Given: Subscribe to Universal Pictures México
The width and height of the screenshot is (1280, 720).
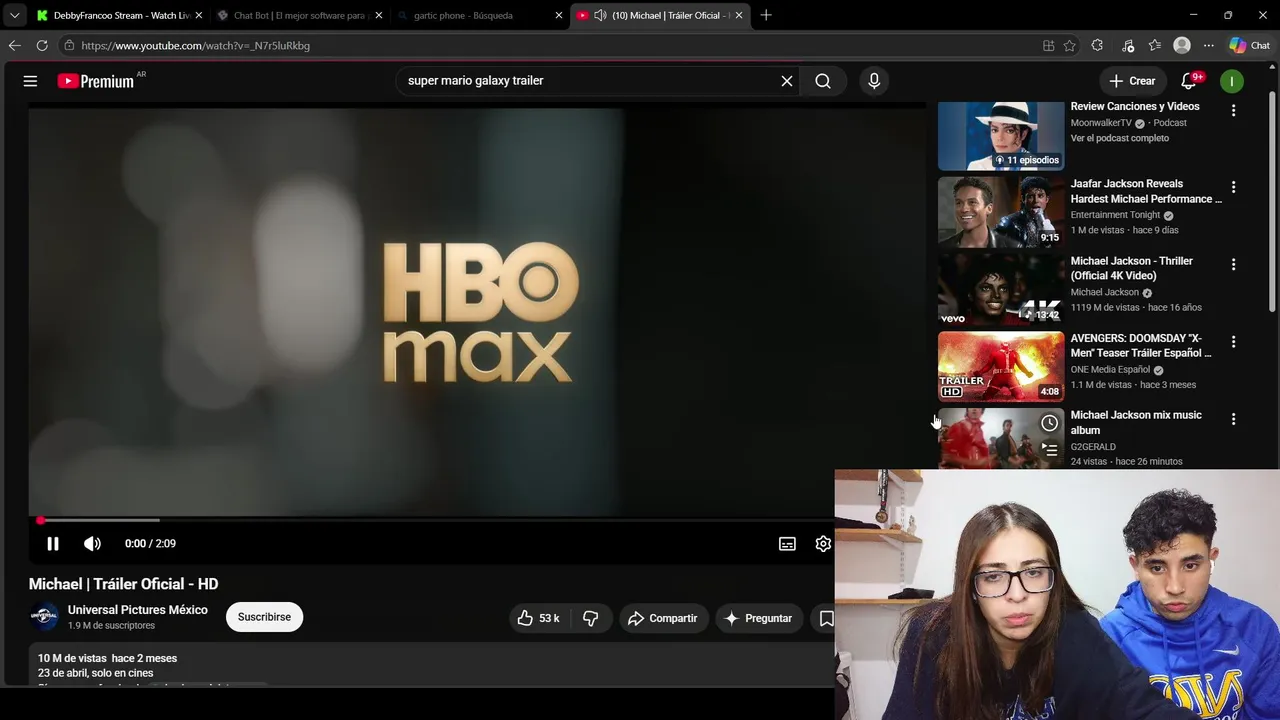Looking at the screenshot, I should click(264, 617).
